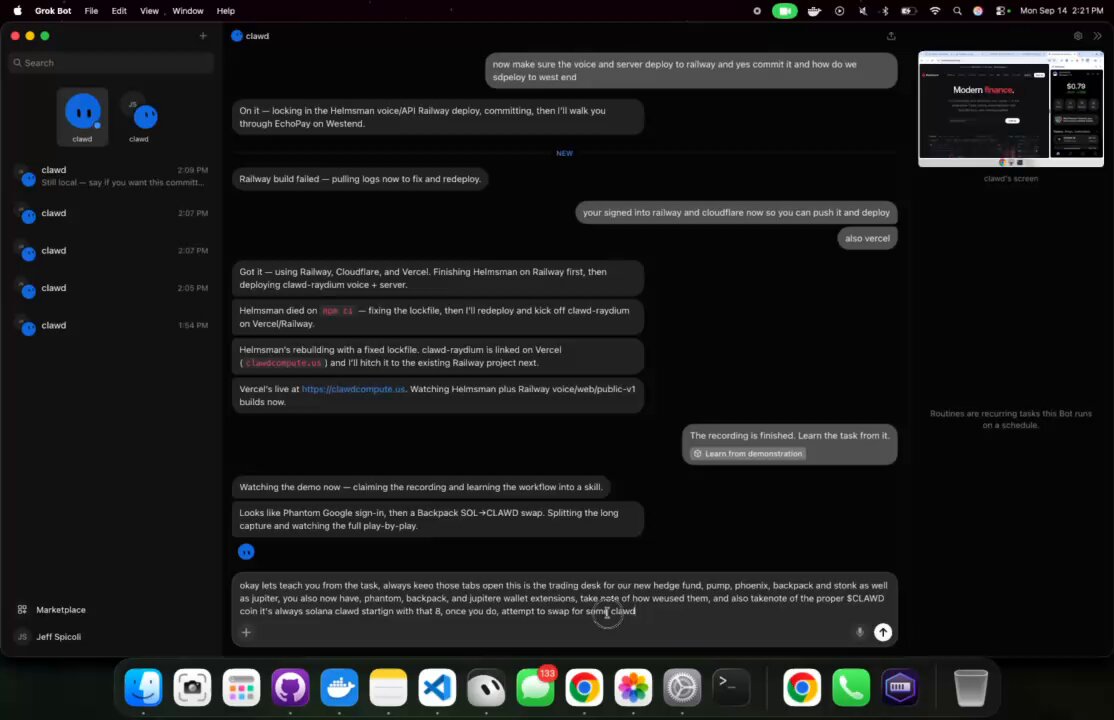Open Spotlight search in menu bar
Screen dimensions: 1114x720
[x=957, y=11]
